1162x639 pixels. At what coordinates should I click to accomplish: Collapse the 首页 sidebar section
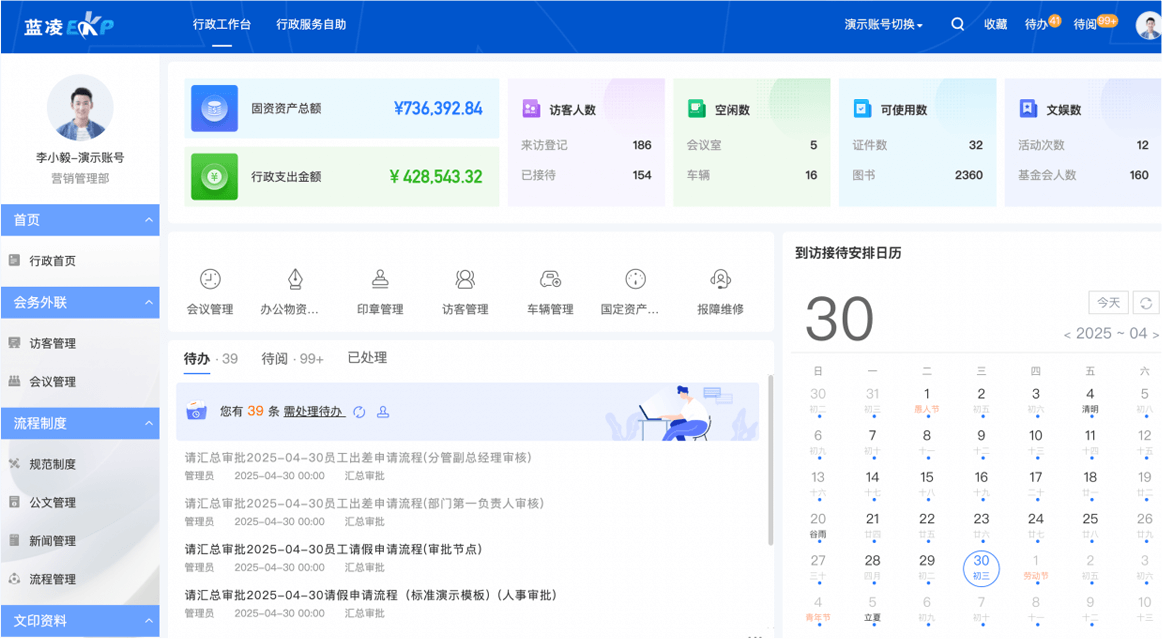coord(149,220)
